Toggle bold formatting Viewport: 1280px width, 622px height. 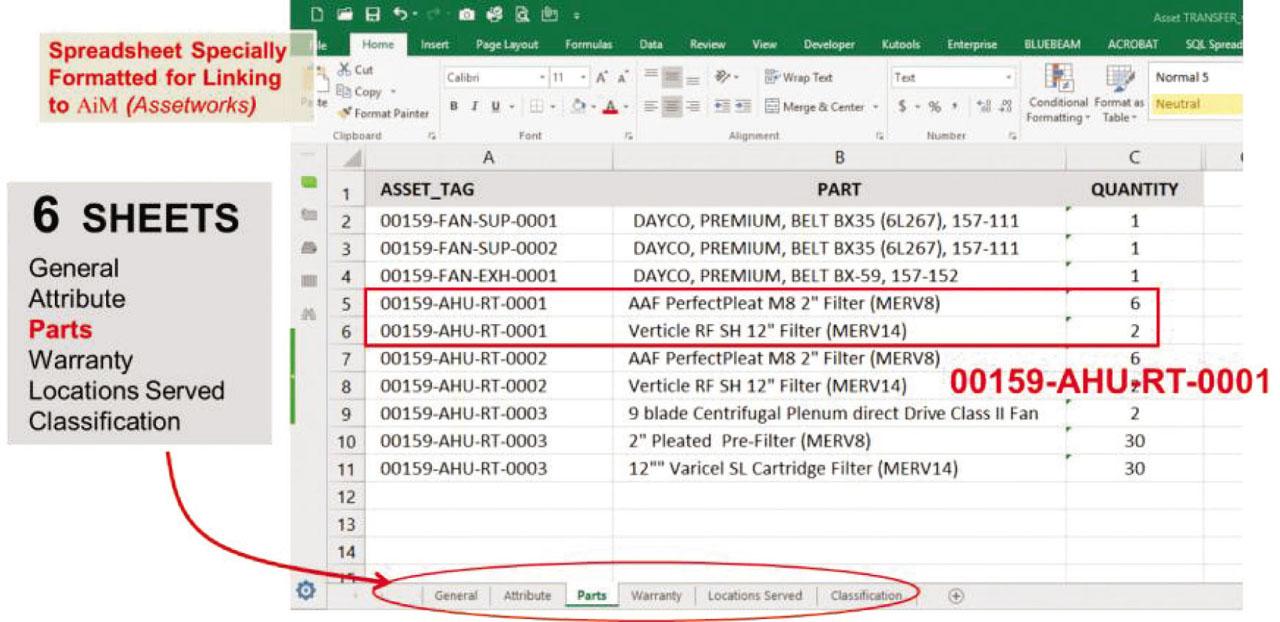453,106
